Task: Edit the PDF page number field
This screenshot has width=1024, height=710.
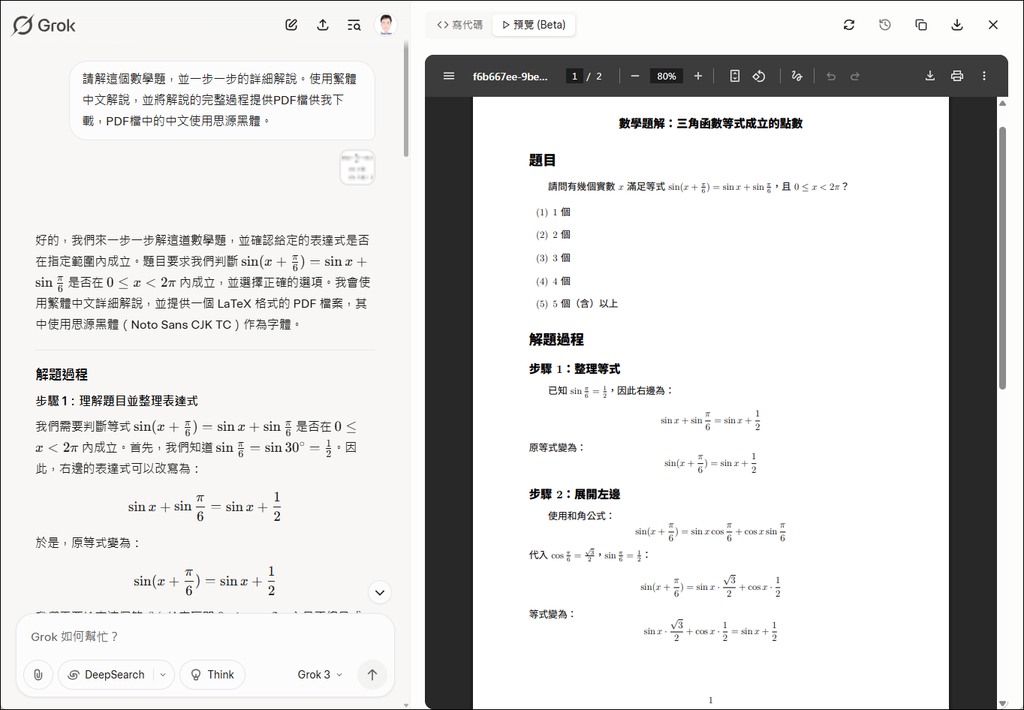Action: click(x=574, y=76)
